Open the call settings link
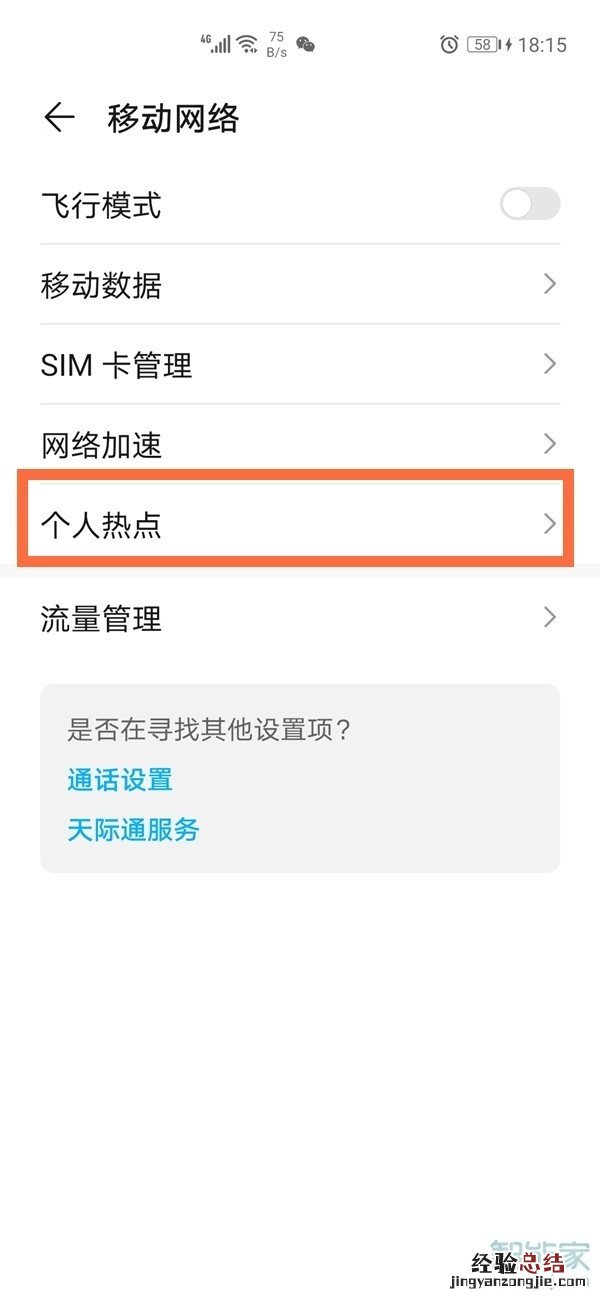600x1300 pixels. [x=120, y=779]
